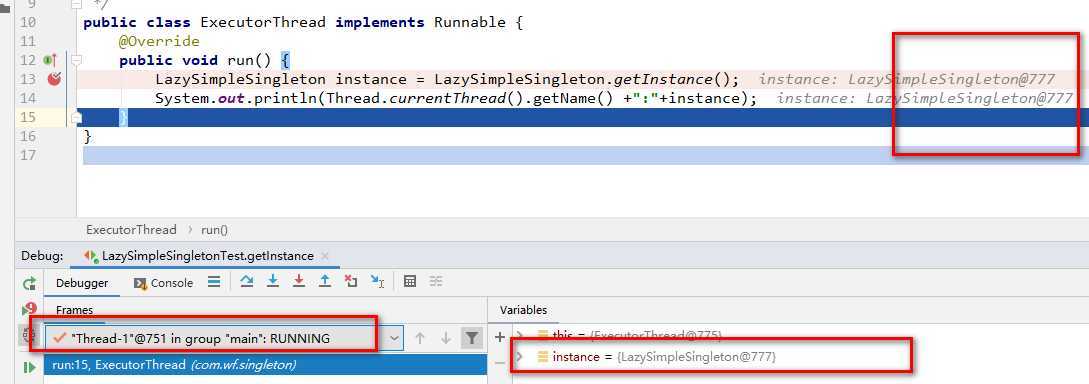
Task: Click the implements-method gutter icon on line 12
Action: click(x=49, y=60)
